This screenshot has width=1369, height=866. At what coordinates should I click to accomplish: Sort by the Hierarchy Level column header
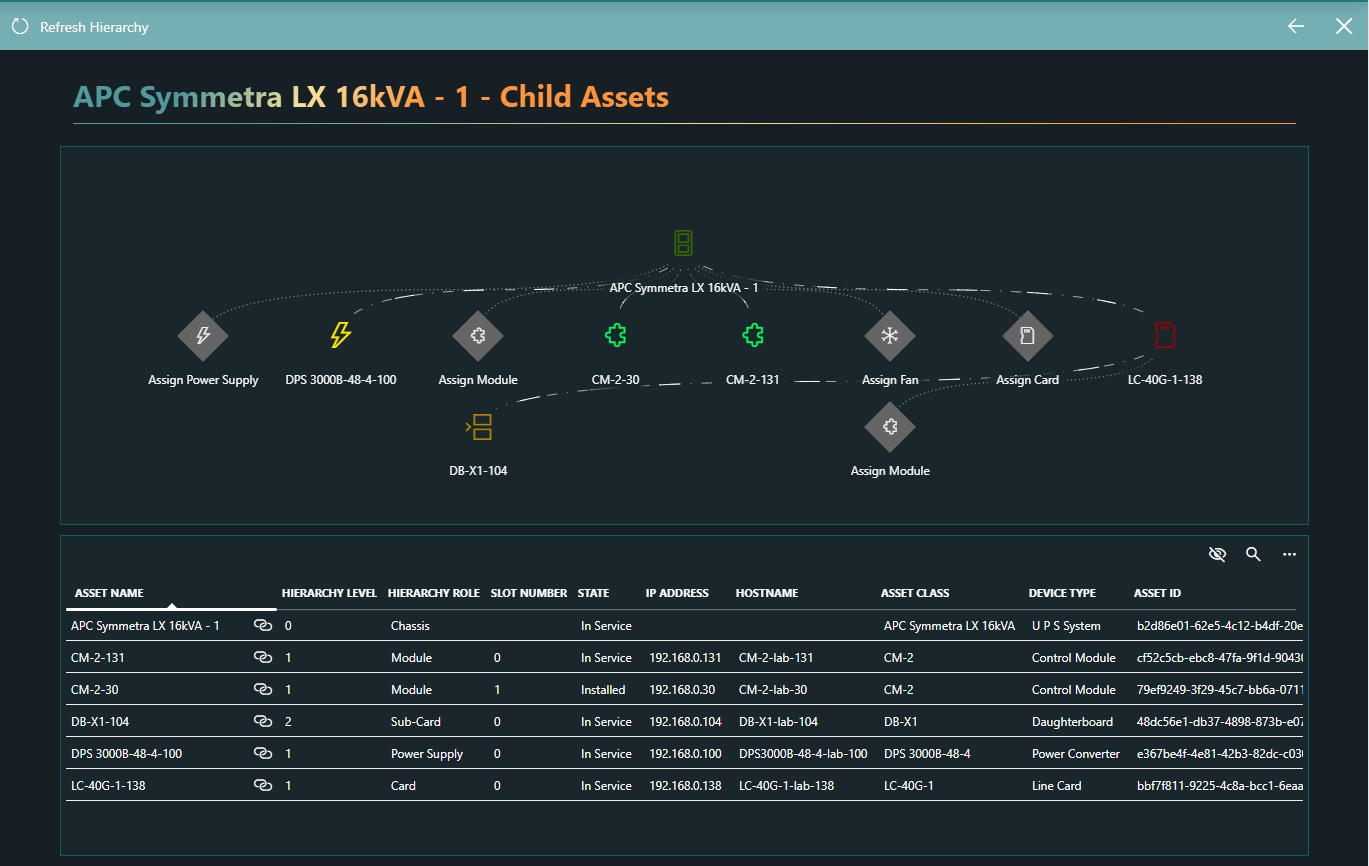coord(329,593)
